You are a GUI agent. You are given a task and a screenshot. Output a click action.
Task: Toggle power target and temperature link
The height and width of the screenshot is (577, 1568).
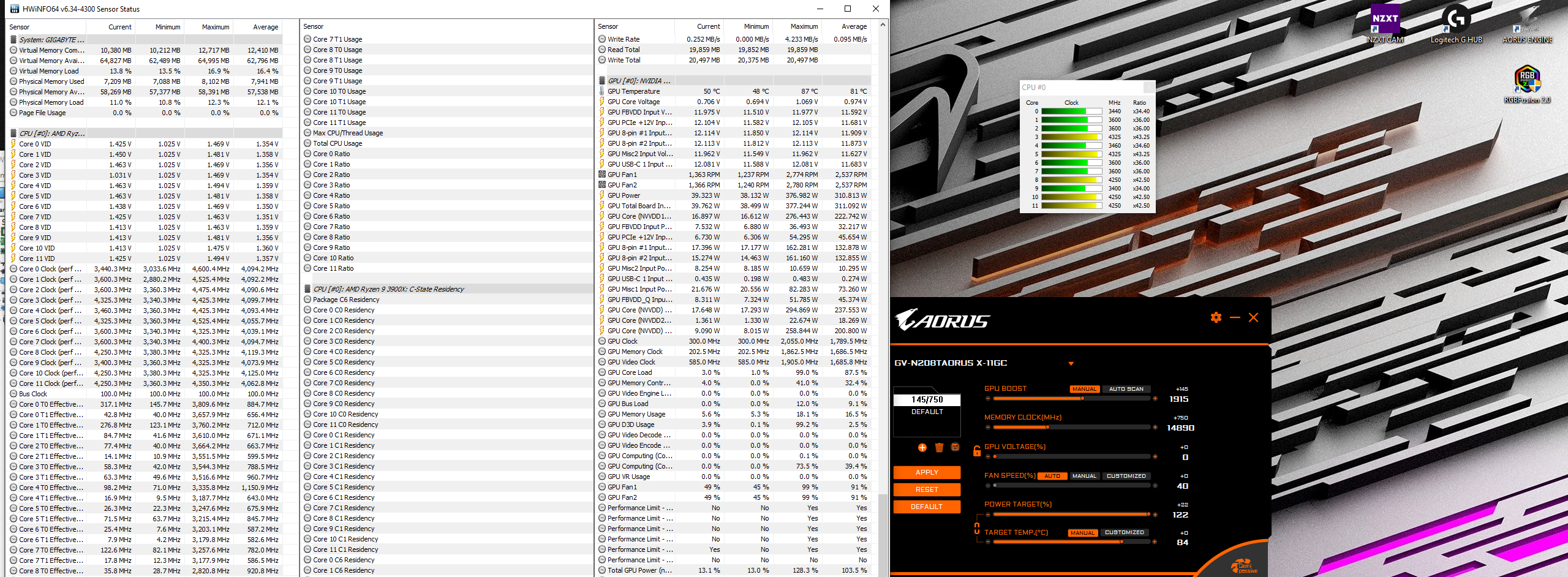pos(977,528)
